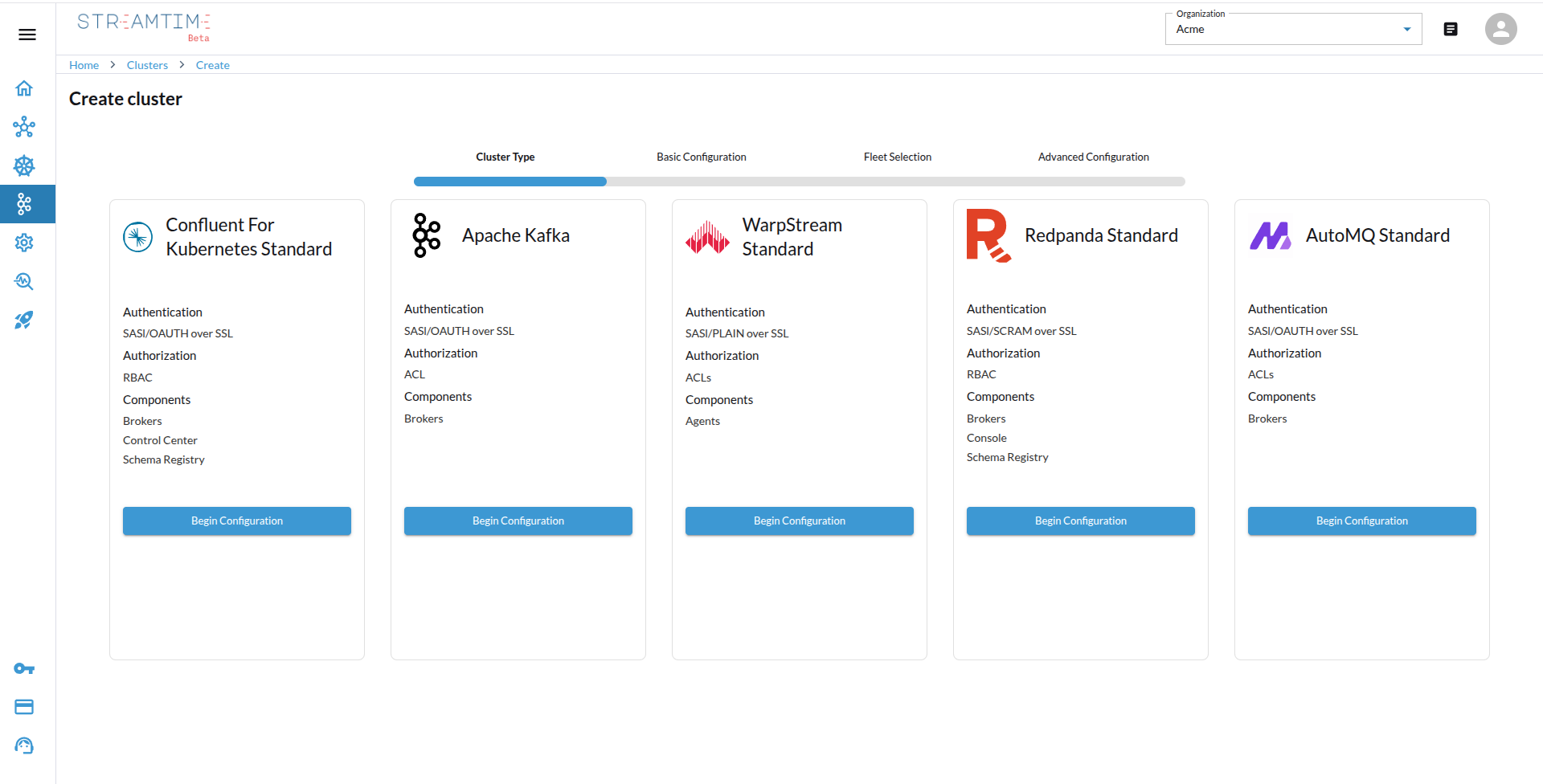Open the hamburger navigation menu
Viewport: 1543px width, 784px height.
(27, 35)
